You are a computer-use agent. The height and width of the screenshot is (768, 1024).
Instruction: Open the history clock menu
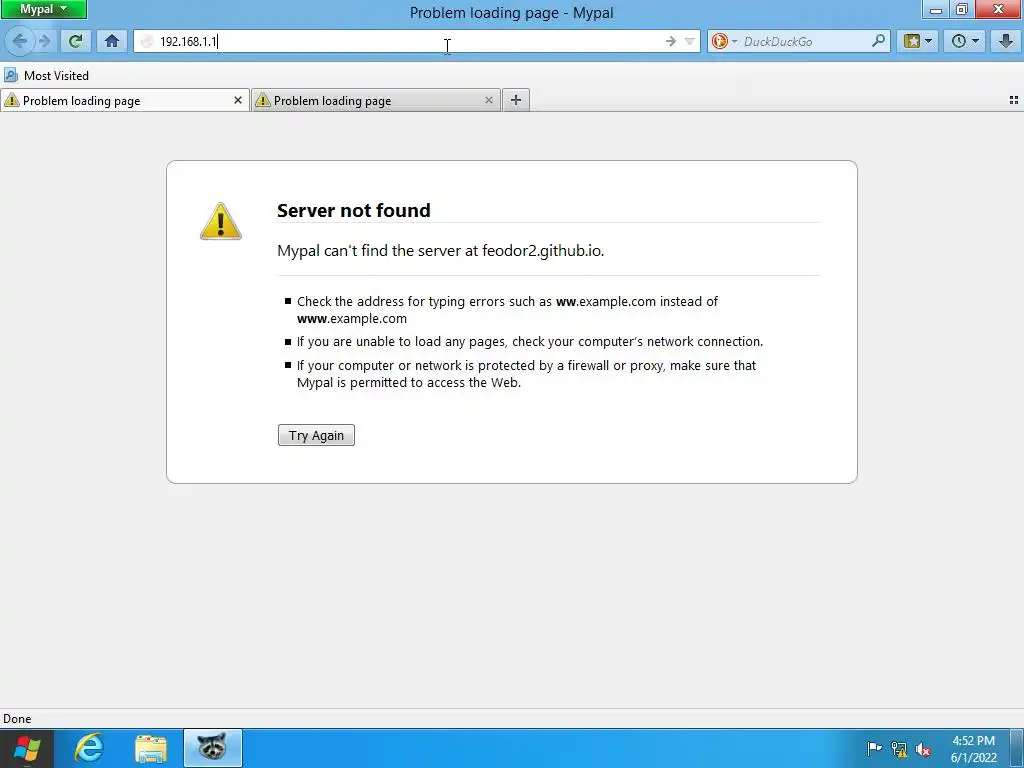point(965,41)
